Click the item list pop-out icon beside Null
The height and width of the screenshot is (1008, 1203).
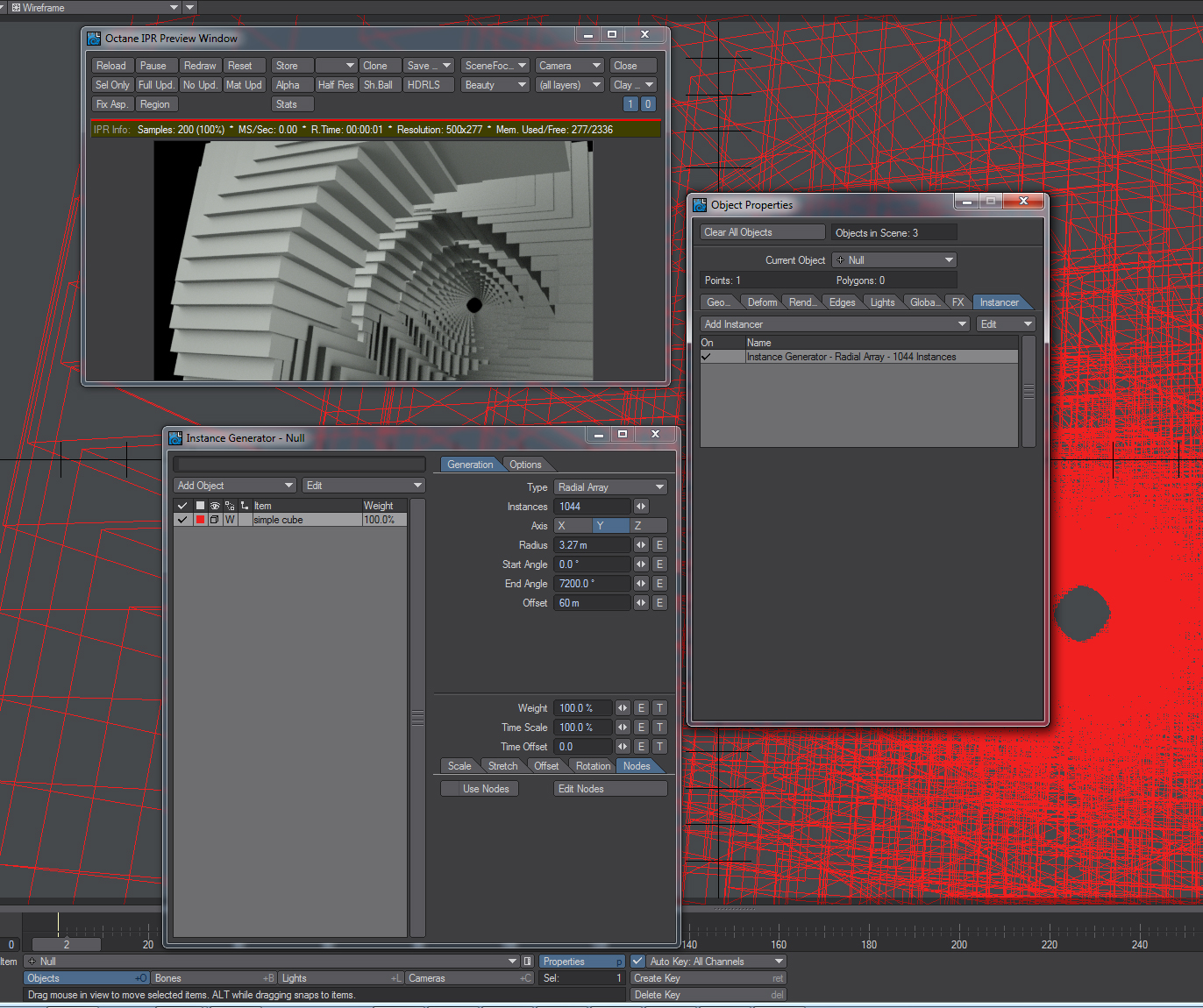coord(528,962)
